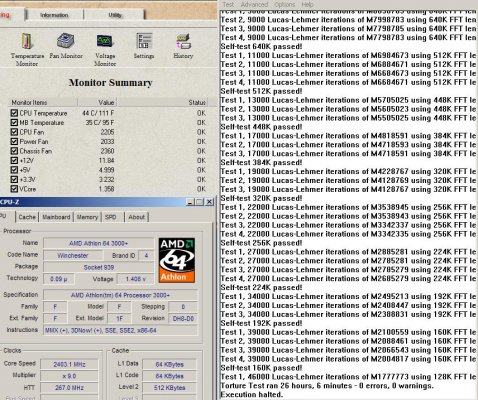Click the 'Self-test 512K passed!' line
This screenshot has height=400, width=478.
[x=261, y=91]
